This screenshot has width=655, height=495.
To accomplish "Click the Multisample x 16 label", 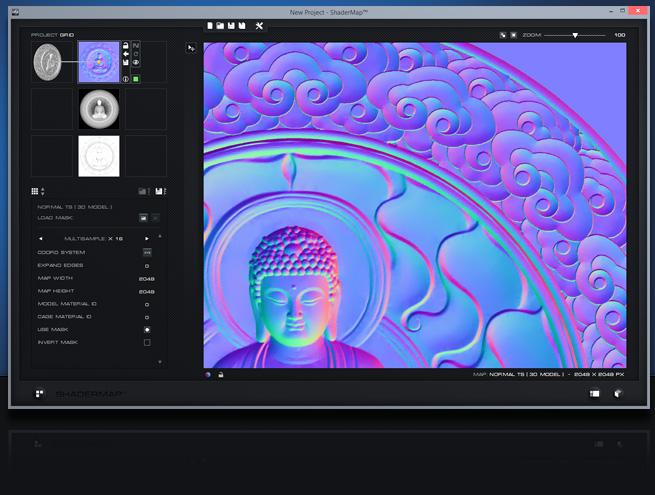I will tap(93, 239).
